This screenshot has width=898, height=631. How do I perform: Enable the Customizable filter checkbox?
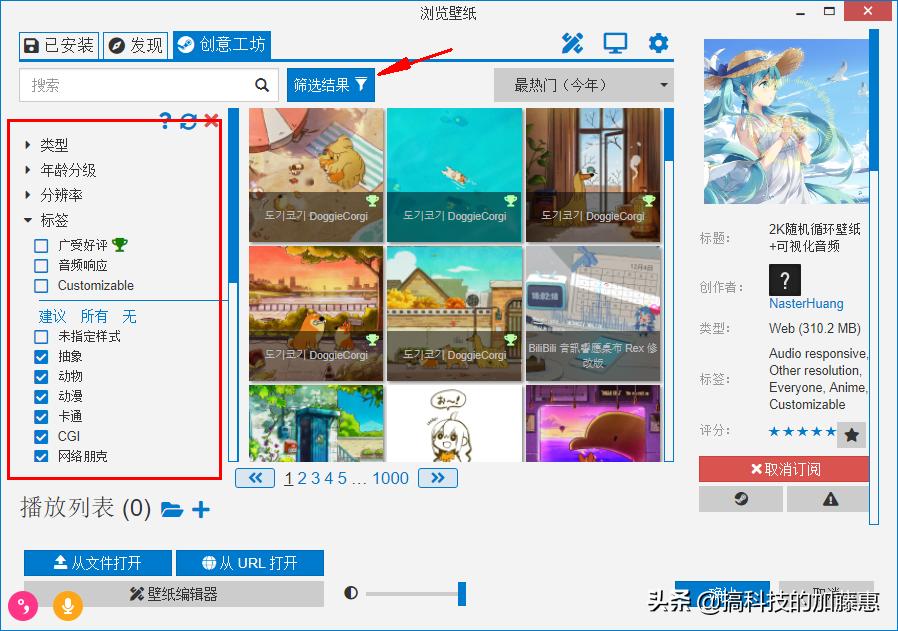(41, 286)
